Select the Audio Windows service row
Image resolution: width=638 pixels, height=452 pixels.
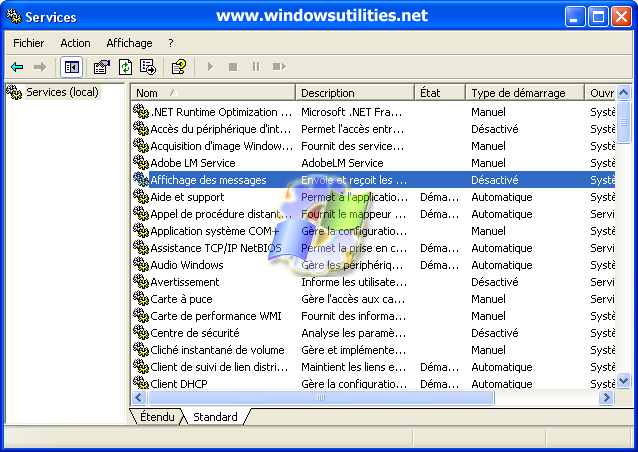pyautogui.click(x=186, y=265)
